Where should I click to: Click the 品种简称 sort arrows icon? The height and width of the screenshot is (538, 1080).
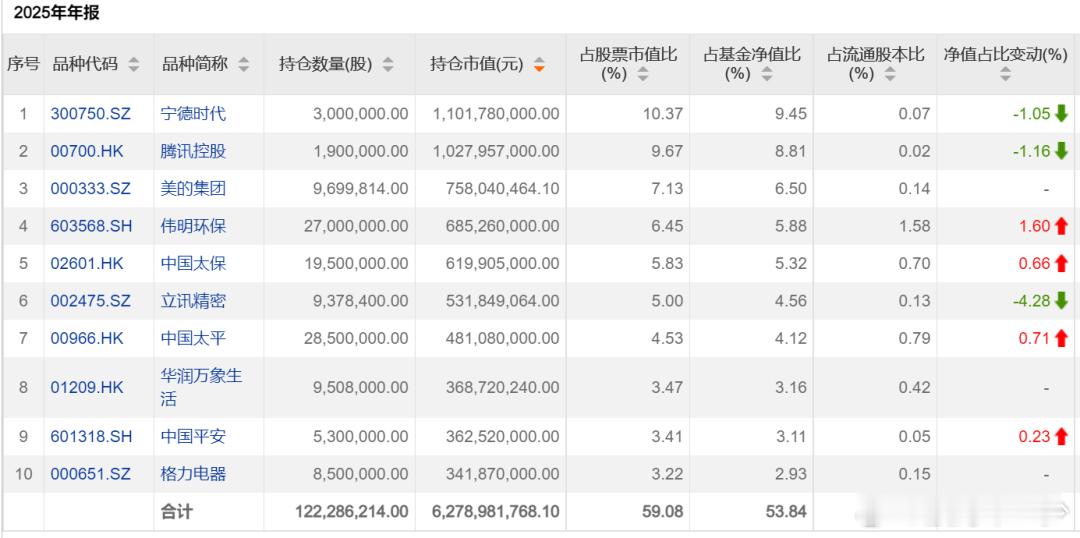tap(243, 65)
